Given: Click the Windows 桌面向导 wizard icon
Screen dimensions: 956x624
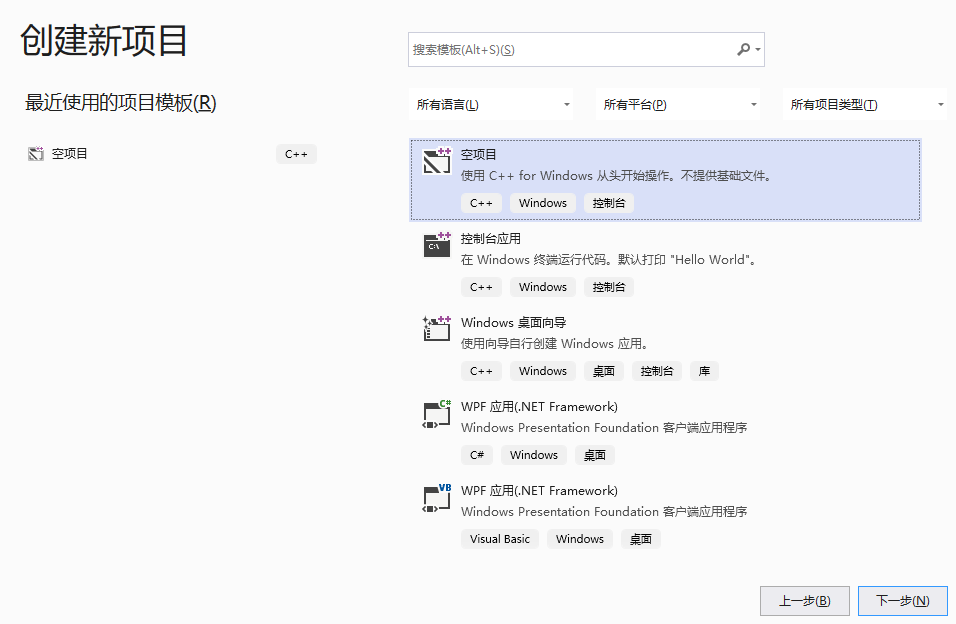Looking at the screenshot, I should click(437, 328).
